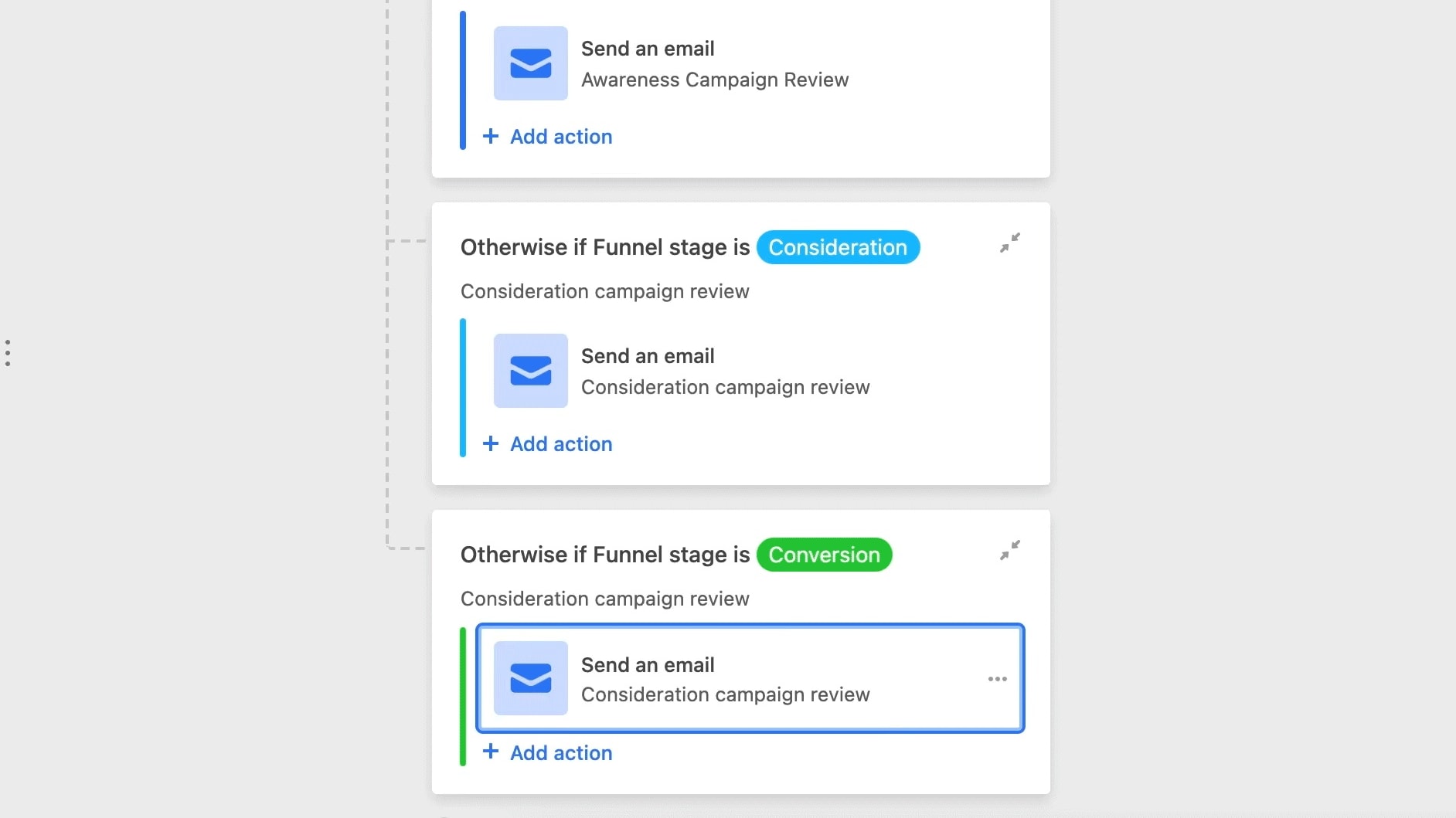
Task: Open the vertical dots handle at left edge
Action: pos(8,353)
